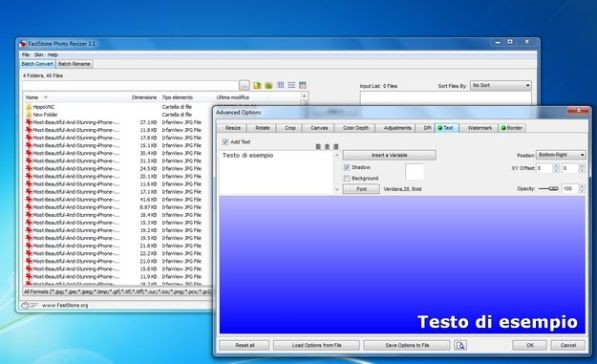Click the Ultima modifica column header
The width and height of the screenshot is (597, 364).
tap(233, 97)
